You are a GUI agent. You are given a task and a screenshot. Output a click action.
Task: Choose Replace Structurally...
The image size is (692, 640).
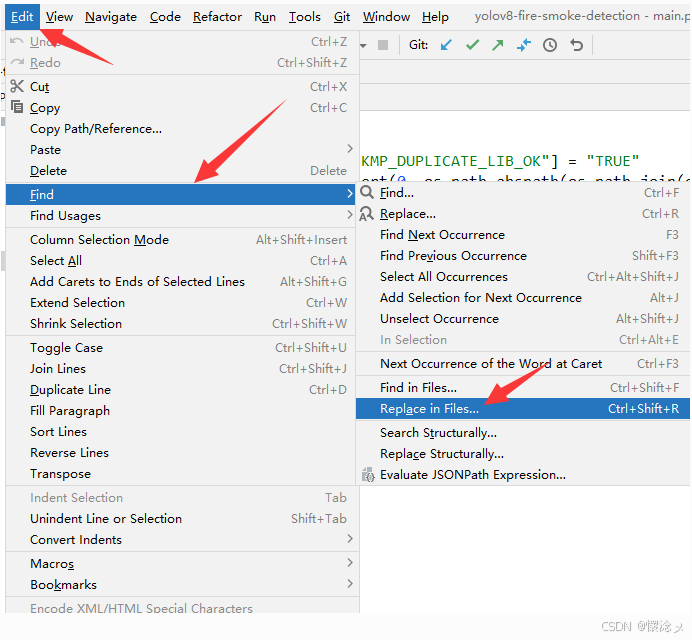coord(523,454)
